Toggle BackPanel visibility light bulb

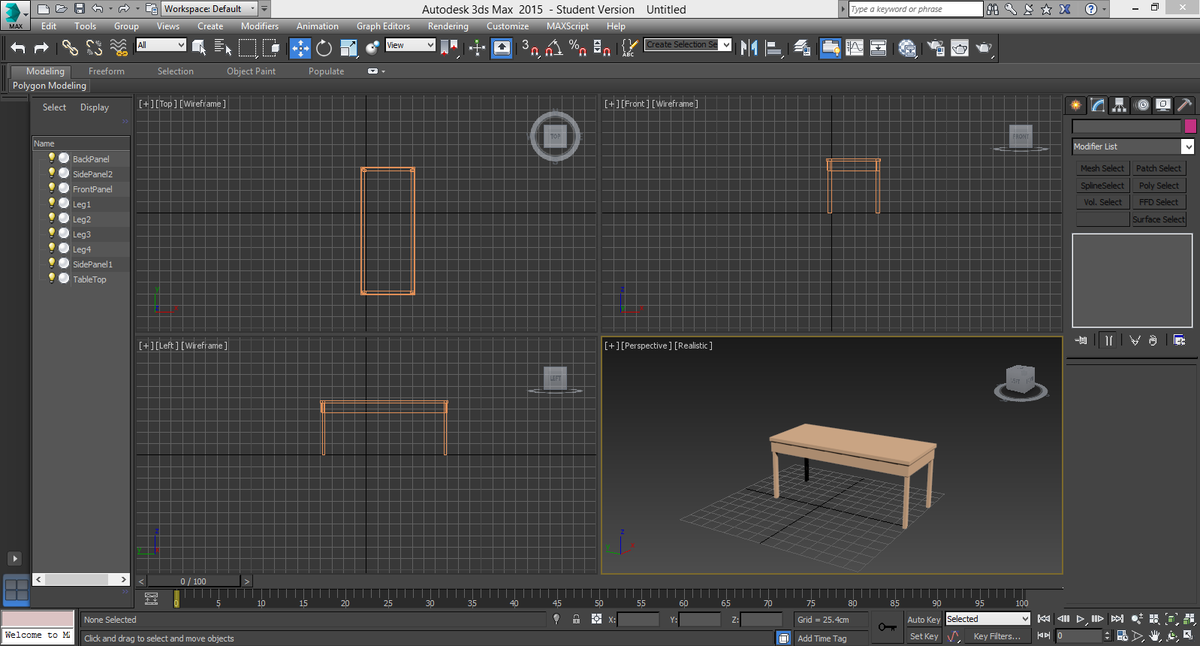coord(52,158)
